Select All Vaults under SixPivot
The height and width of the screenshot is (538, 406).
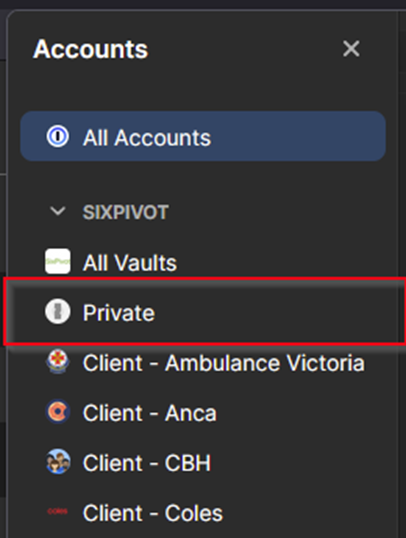click(x=130, y=263)
